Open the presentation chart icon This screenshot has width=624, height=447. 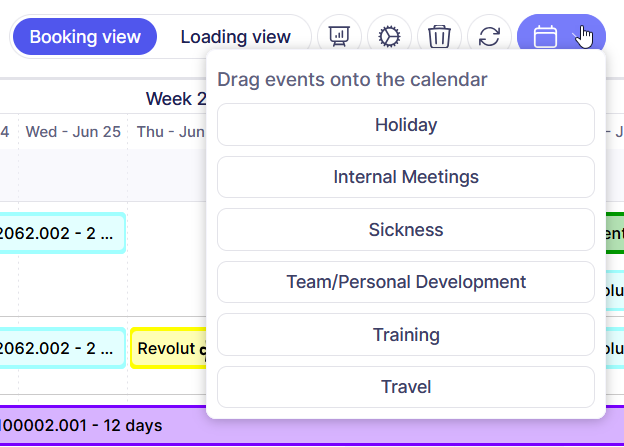pos(339,37)
